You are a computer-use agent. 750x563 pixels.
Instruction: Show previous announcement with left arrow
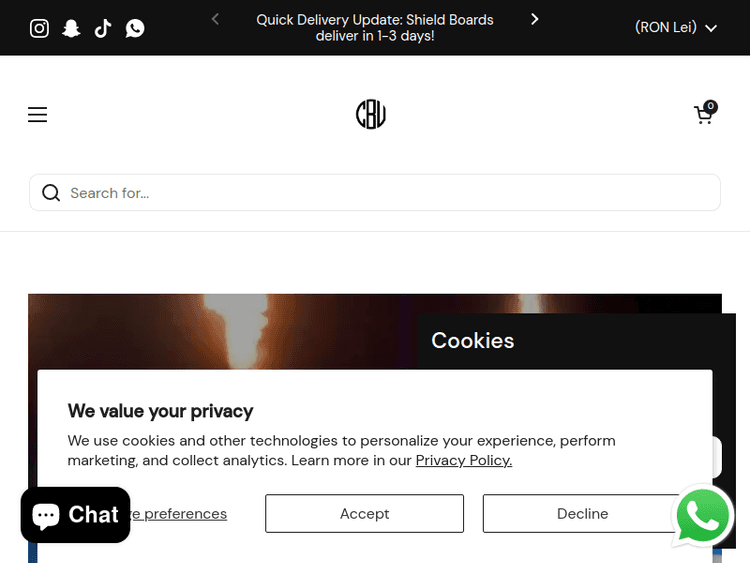point(215,19)
